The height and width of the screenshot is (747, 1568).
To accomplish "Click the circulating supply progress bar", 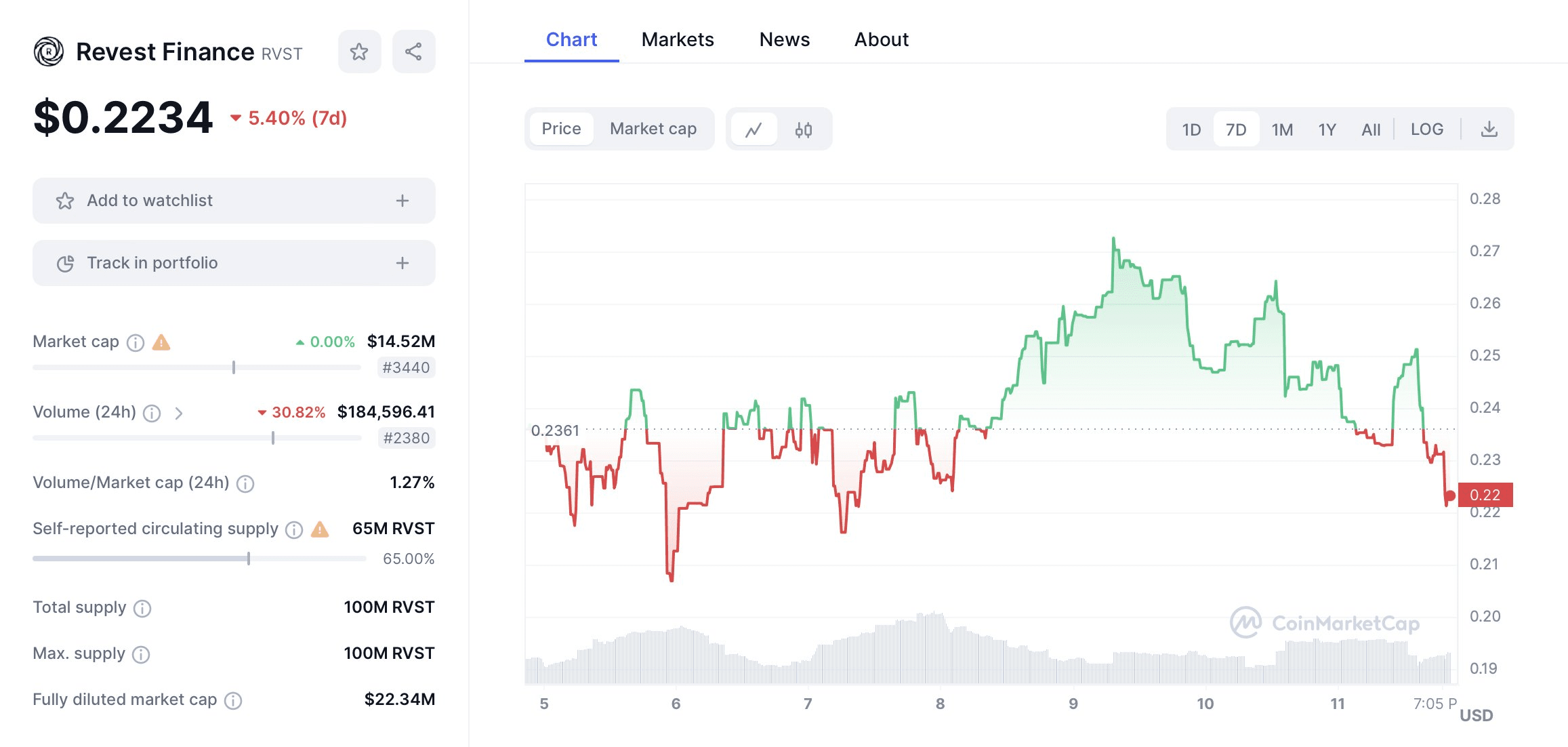I will tap(199, 559).
